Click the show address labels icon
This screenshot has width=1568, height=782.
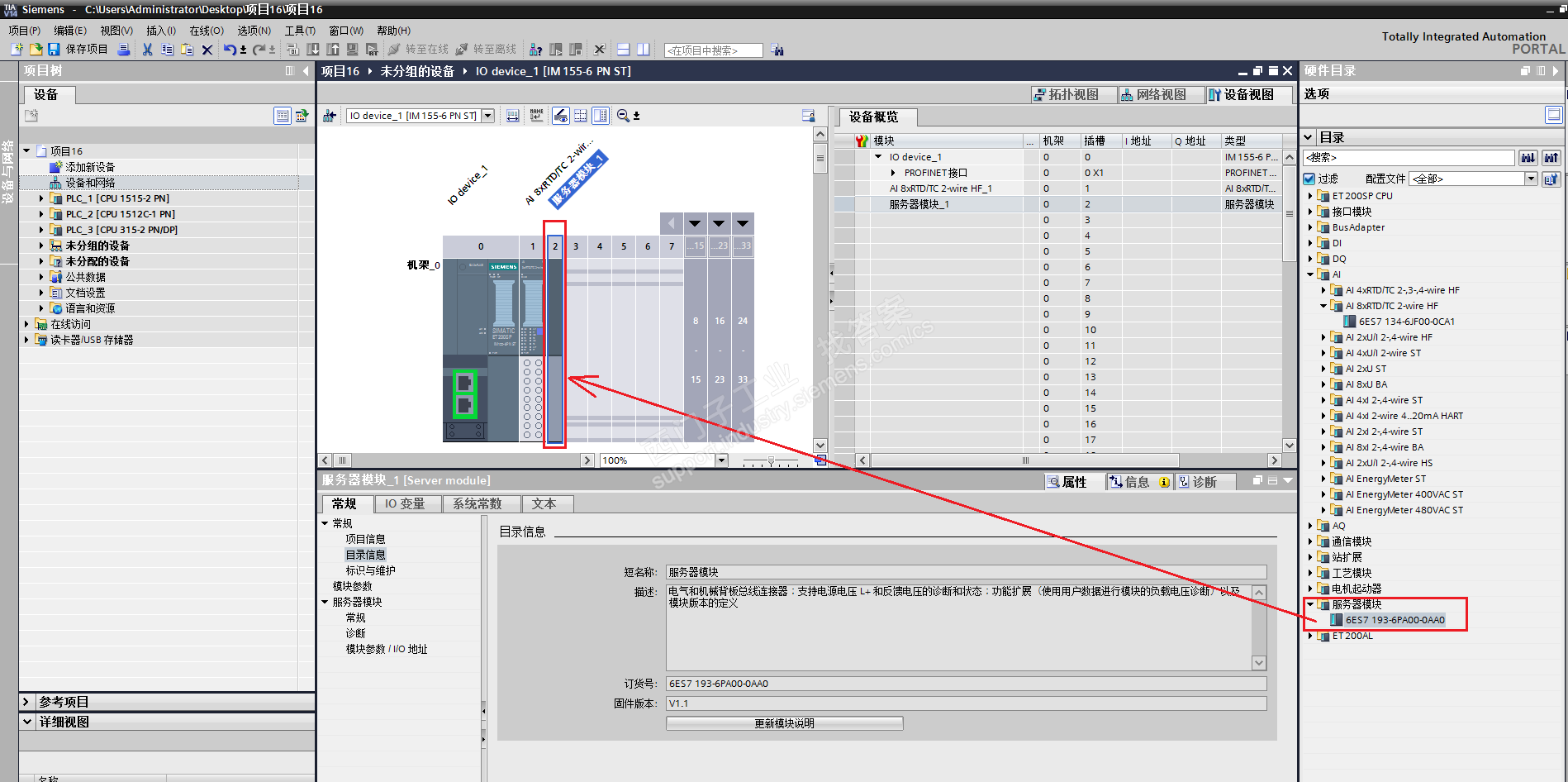coord(537,116)
